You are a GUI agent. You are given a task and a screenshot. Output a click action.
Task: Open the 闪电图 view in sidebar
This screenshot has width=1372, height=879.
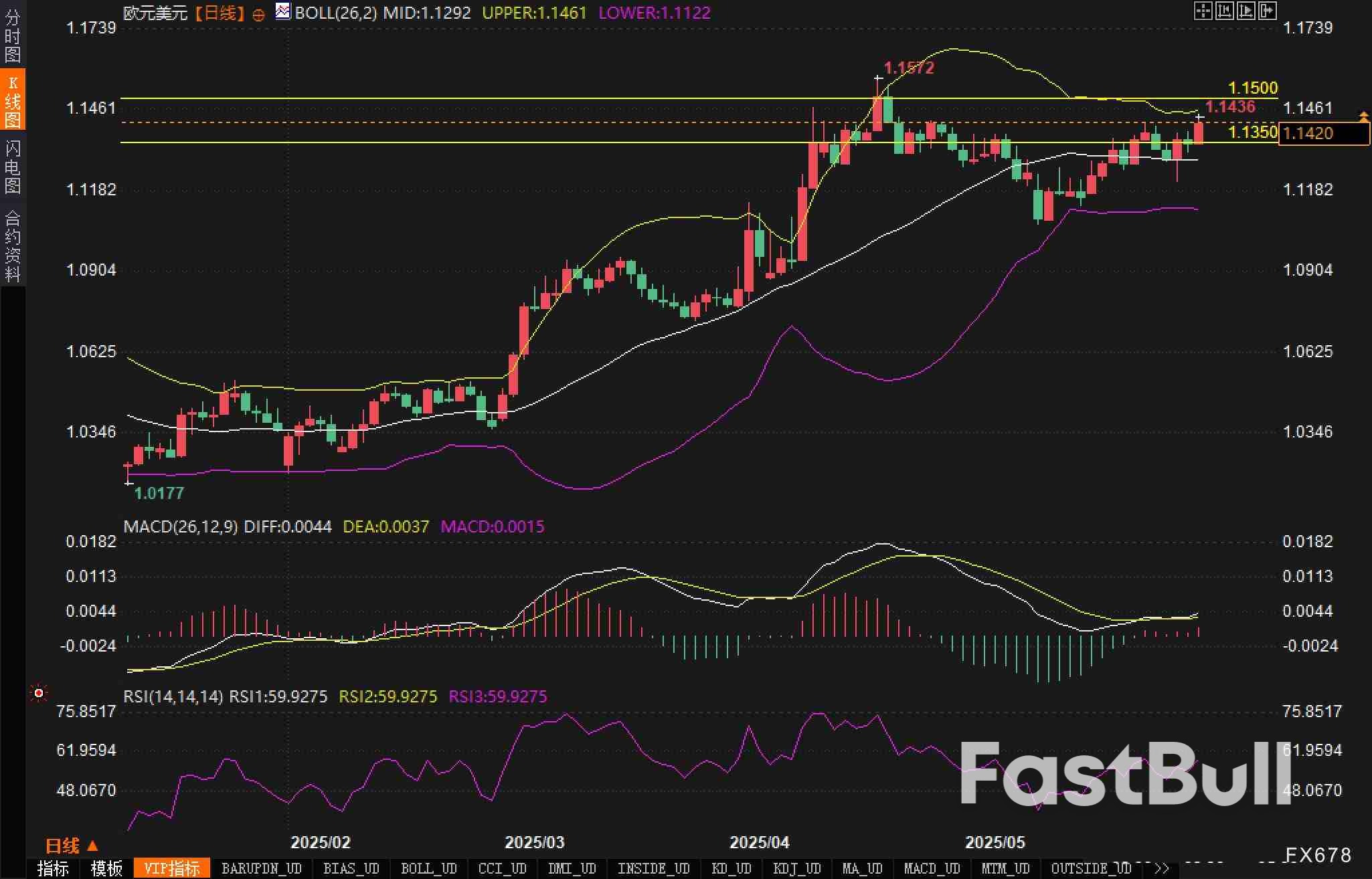[12, 167]
